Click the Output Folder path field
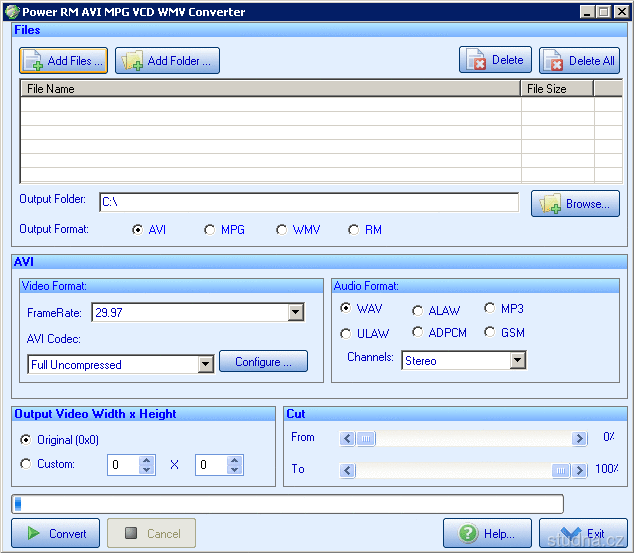The image size is (634, 553). point(308,202)
